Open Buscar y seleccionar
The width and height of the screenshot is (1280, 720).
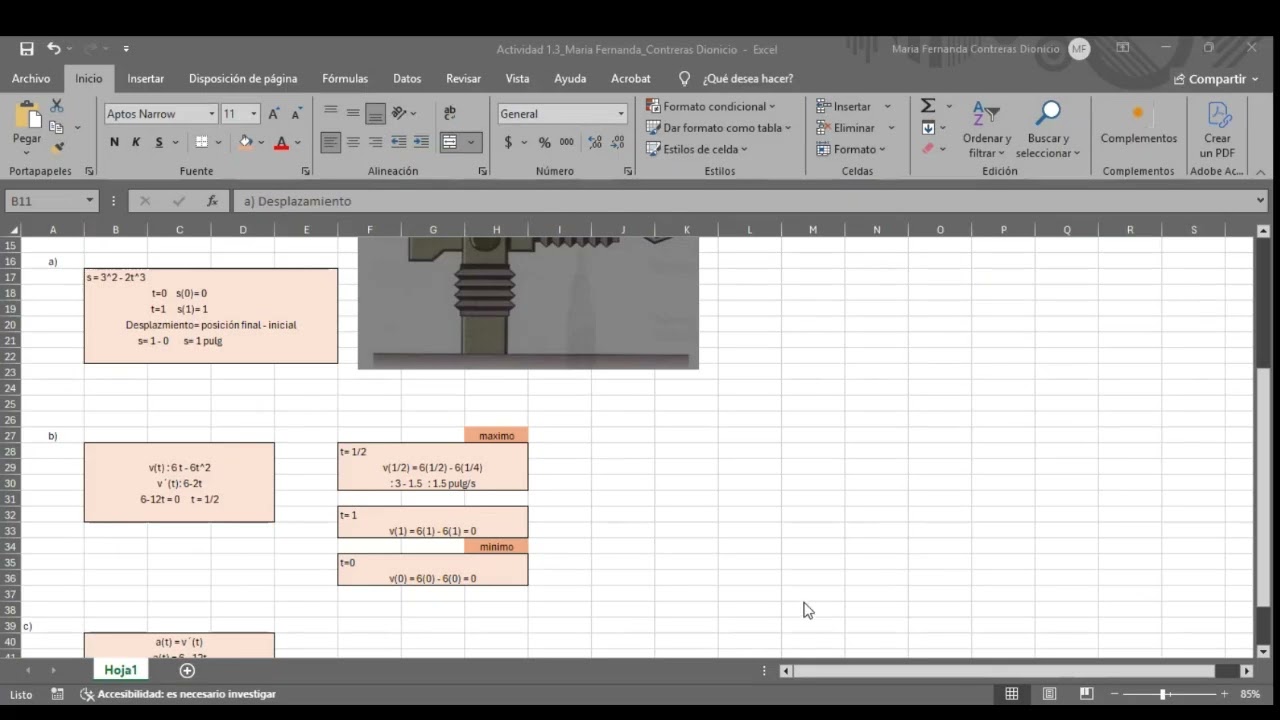tap(1048, 131)
